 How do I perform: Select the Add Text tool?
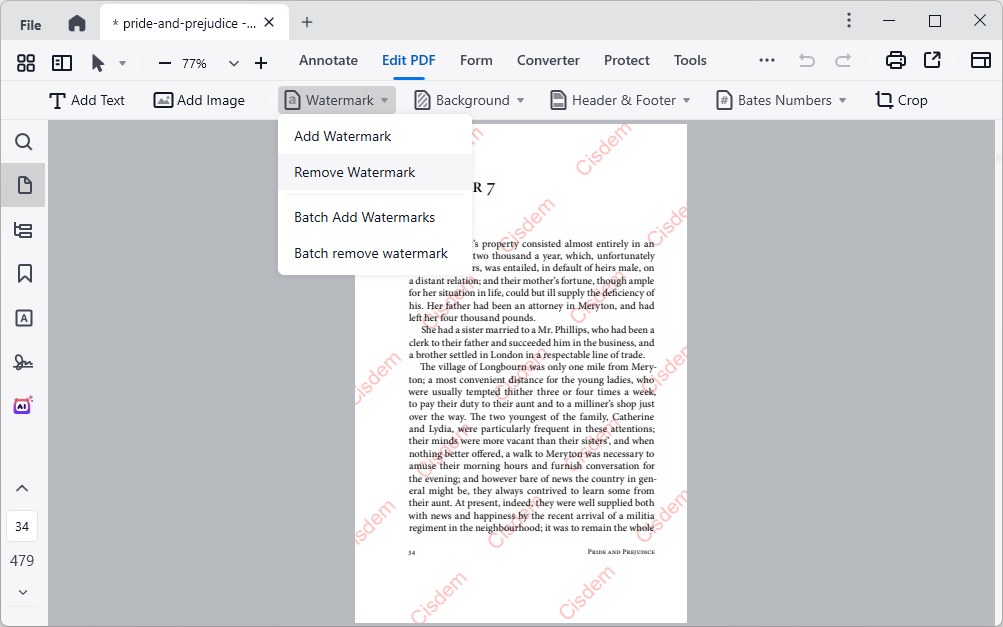(x=88, y=100)
